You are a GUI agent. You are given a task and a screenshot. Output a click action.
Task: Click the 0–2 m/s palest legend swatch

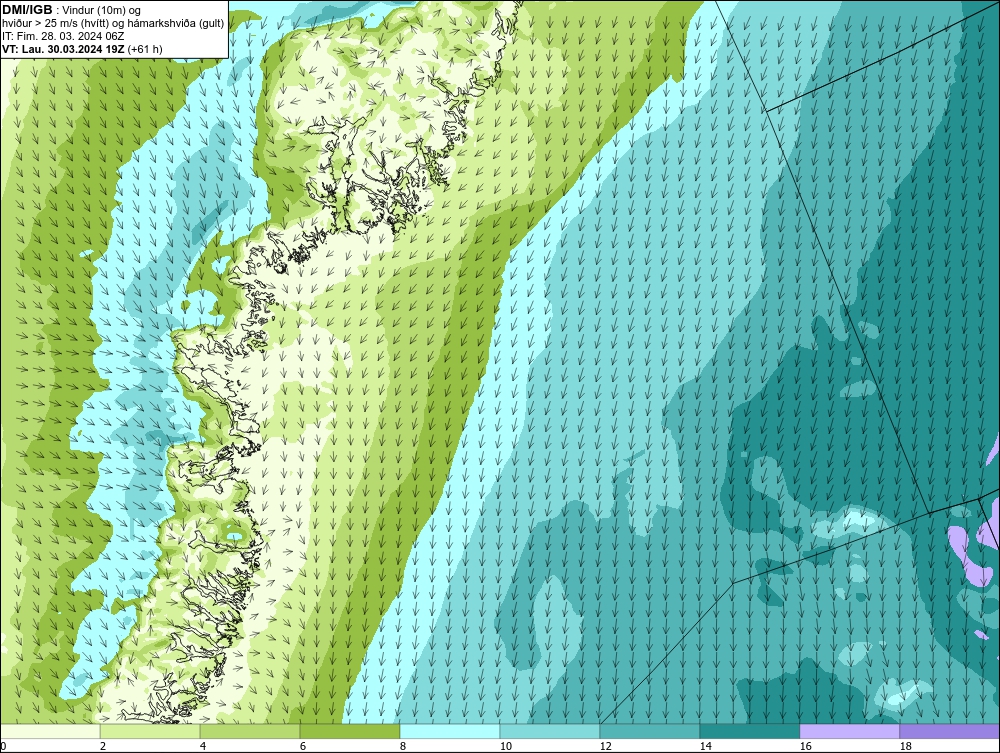50,731
